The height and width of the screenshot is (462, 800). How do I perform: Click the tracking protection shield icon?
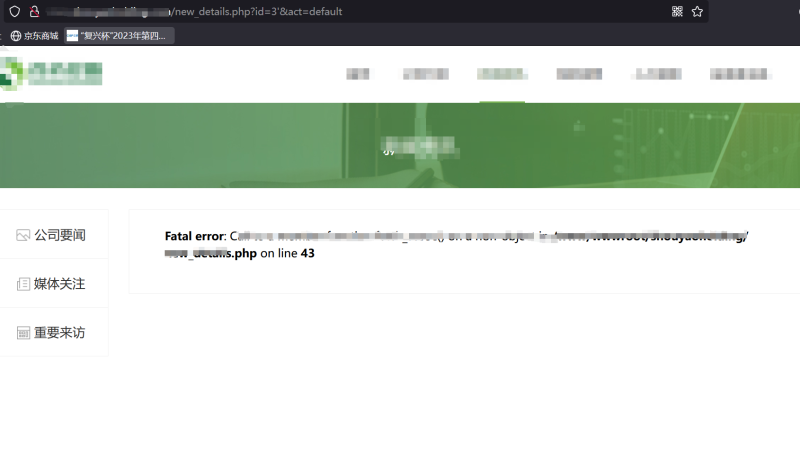14,11
